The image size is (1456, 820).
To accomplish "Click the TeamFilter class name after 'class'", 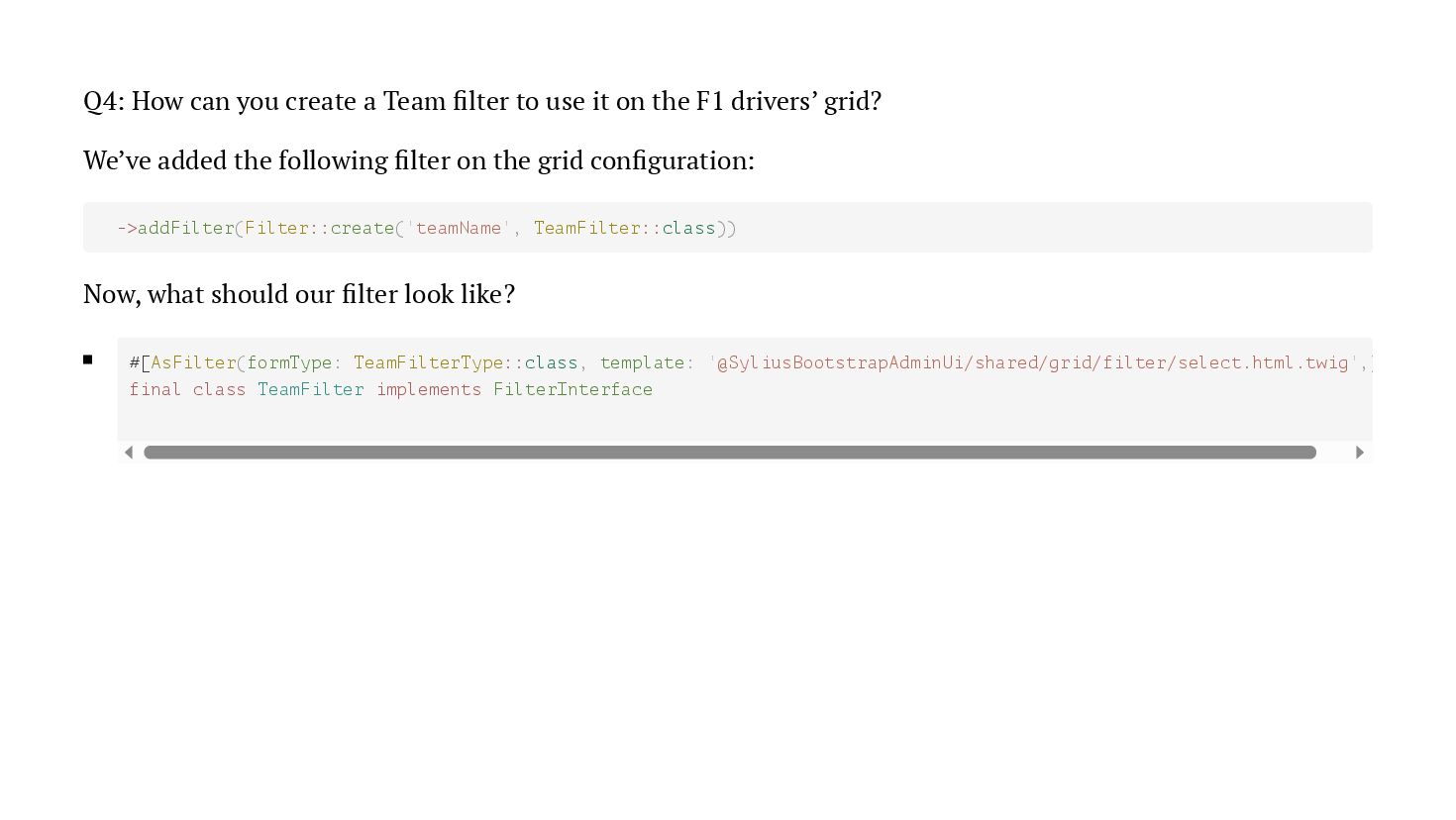I will (x=311, y=389).
